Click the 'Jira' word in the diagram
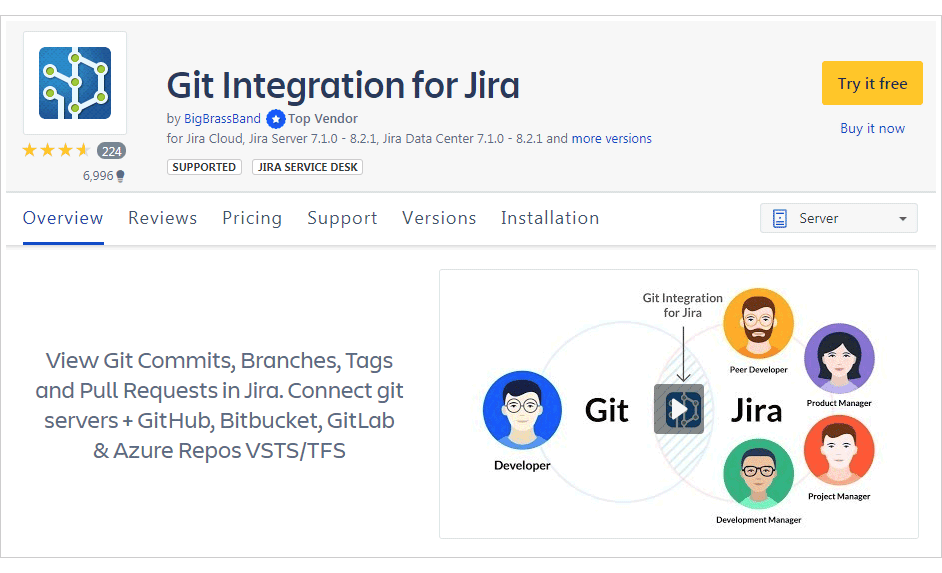The image size is (942, 573). (756, 411)
